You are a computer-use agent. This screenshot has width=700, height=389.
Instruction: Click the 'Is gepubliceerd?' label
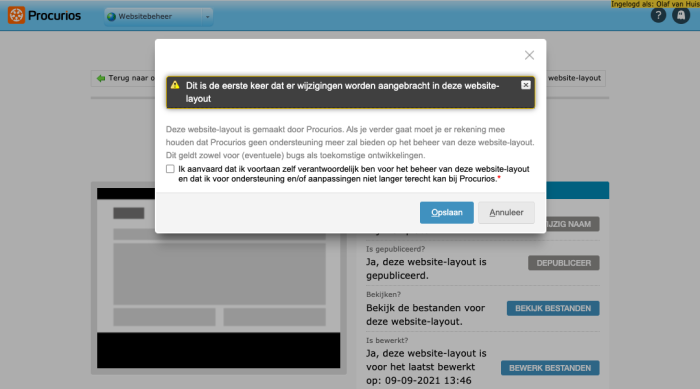pos(395,249)
